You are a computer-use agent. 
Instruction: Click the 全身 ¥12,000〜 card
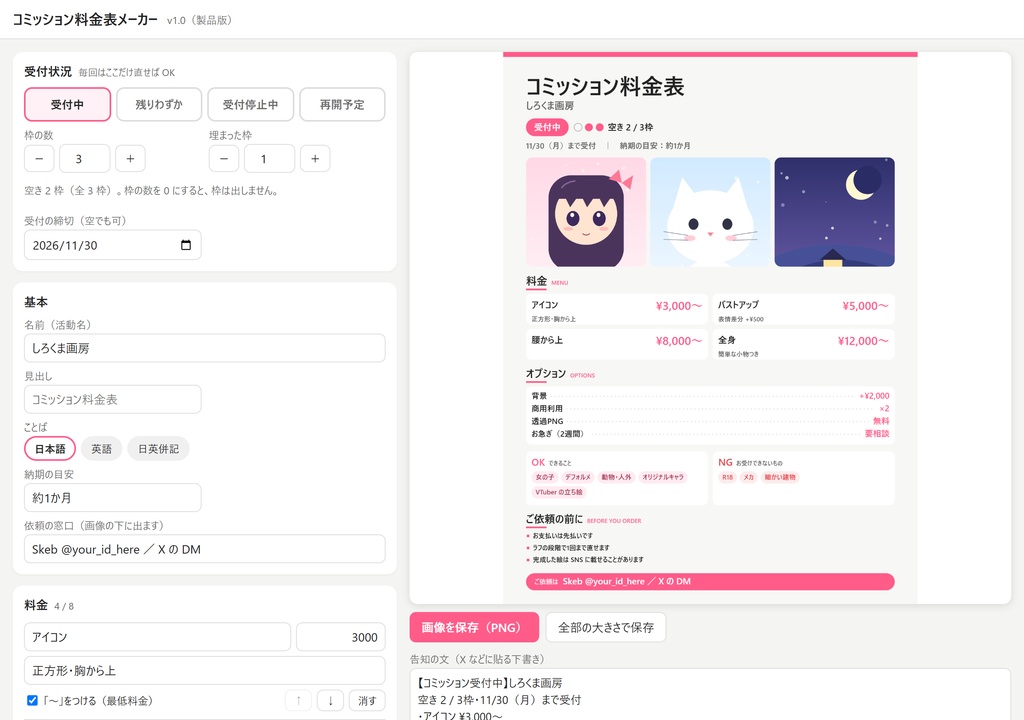803,344
